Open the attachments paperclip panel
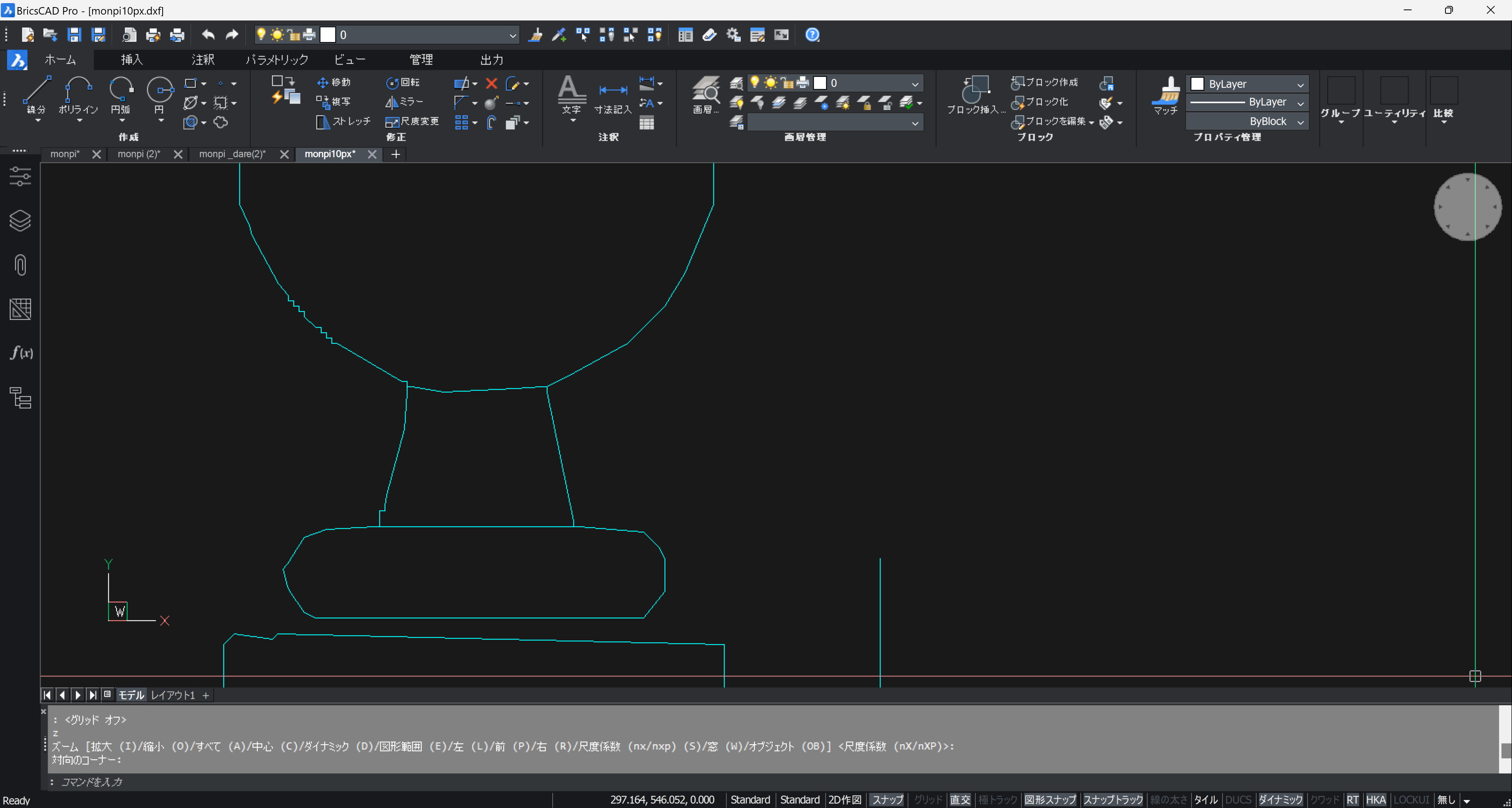The image size is (1512, 808). pos(20,265)
